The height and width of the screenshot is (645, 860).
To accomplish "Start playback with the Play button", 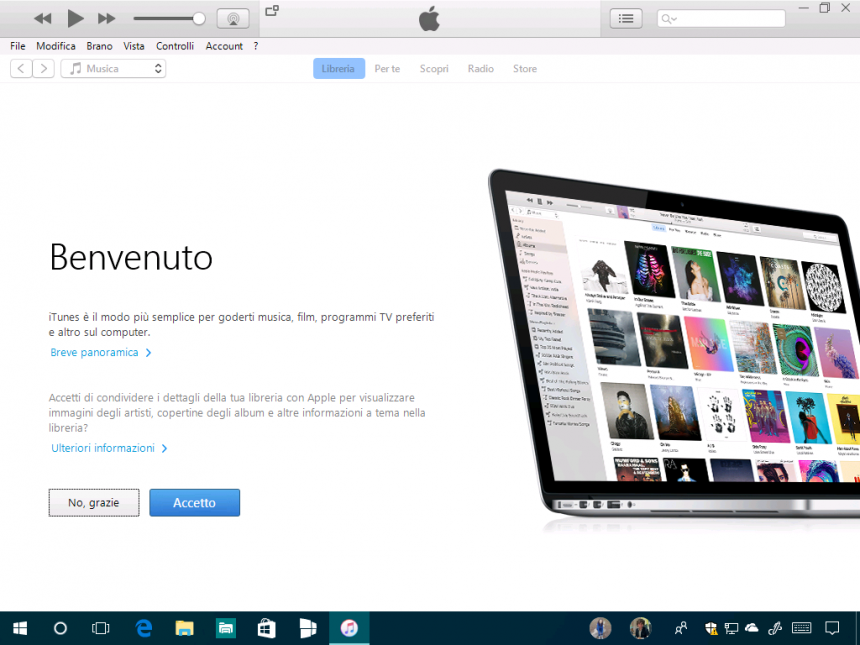I will pos(75,19).
